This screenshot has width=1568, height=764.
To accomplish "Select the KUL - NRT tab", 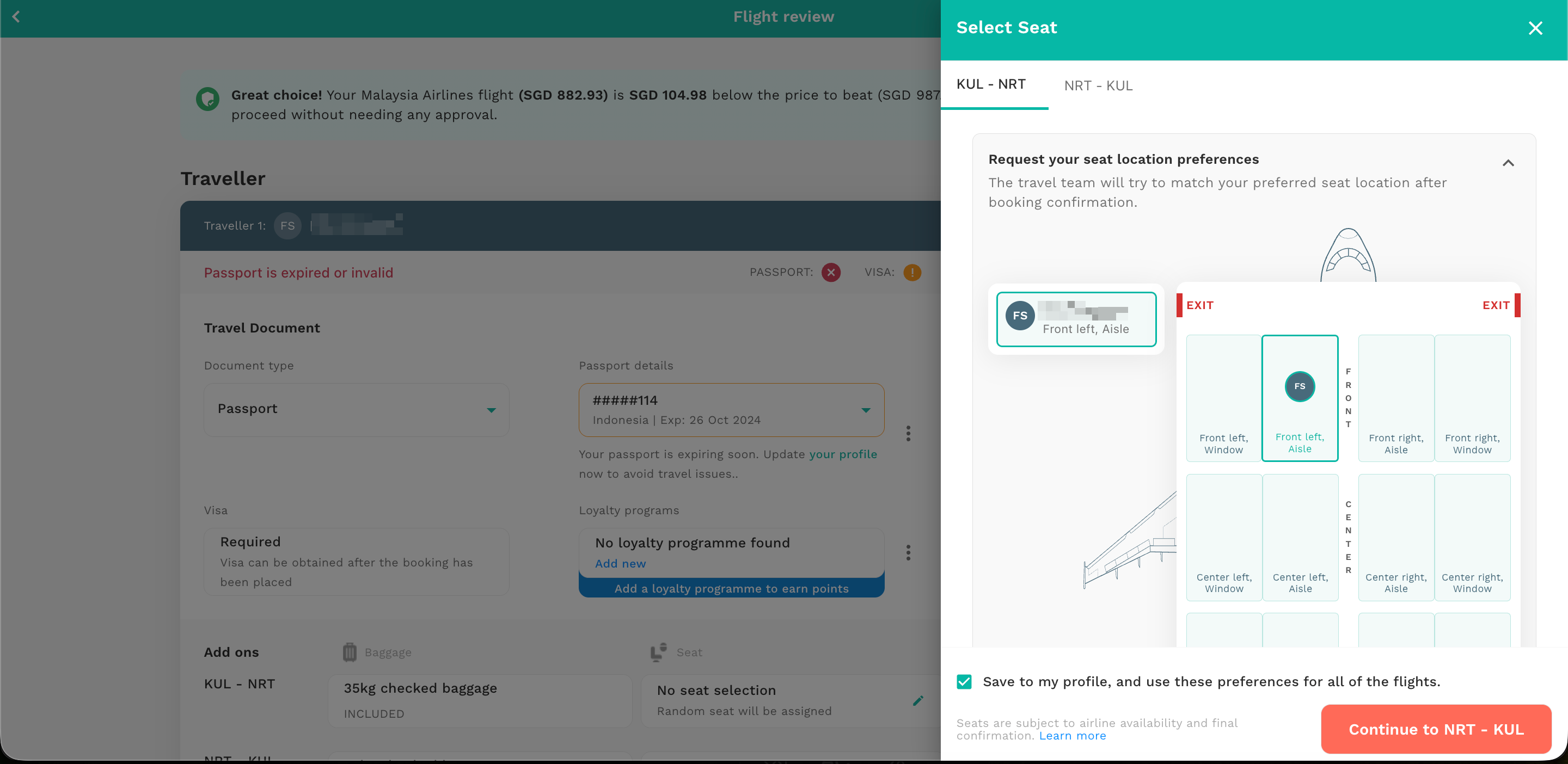I will tap(991, 84).
